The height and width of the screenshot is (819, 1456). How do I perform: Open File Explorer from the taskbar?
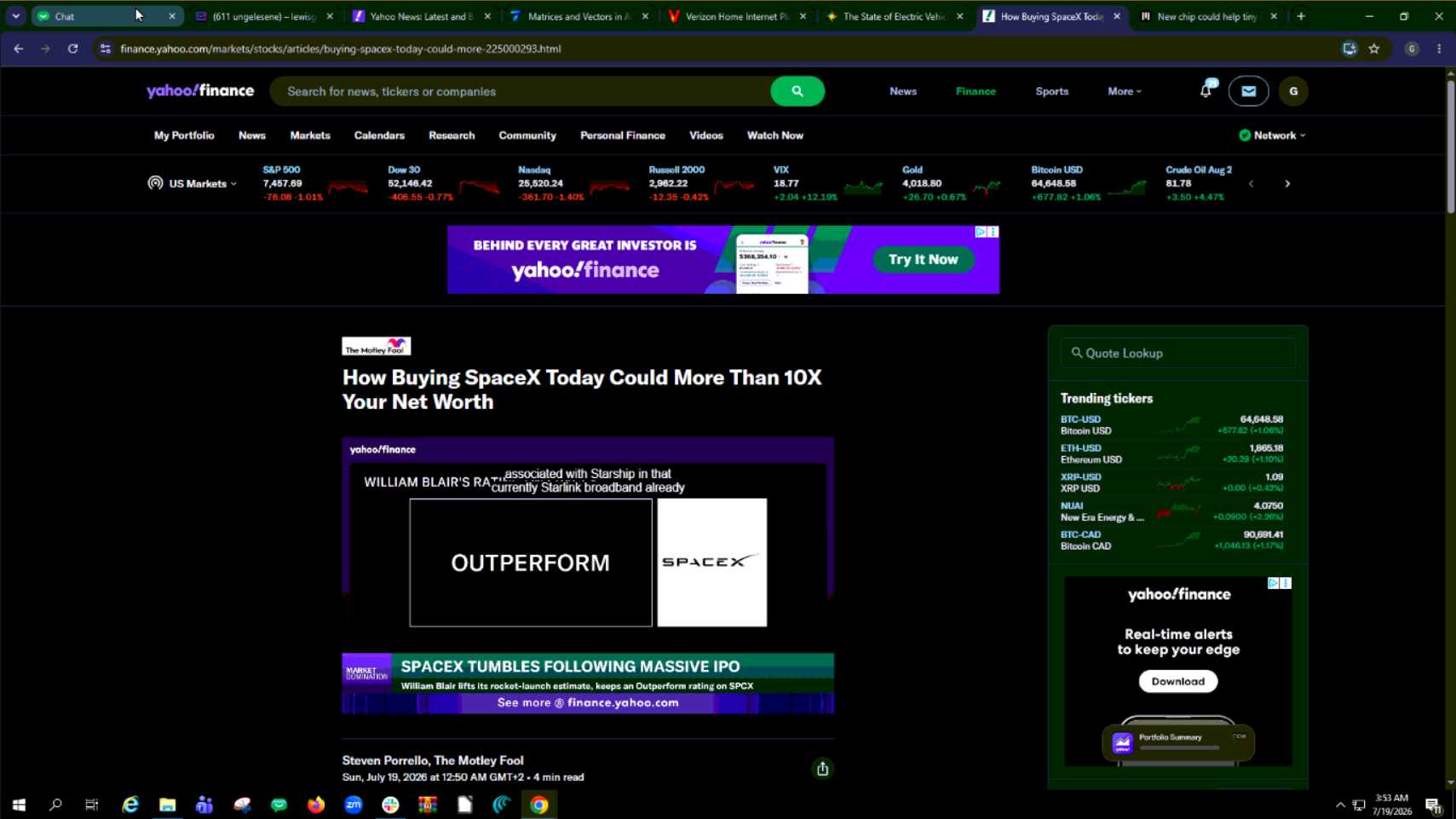click(167, 805)
